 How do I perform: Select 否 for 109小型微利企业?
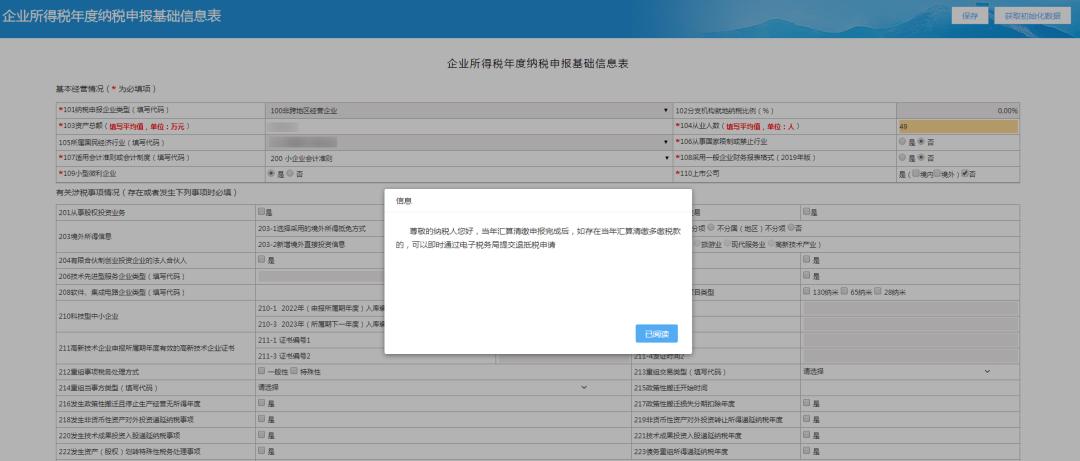pyautogui.click(x=290, y=174)
